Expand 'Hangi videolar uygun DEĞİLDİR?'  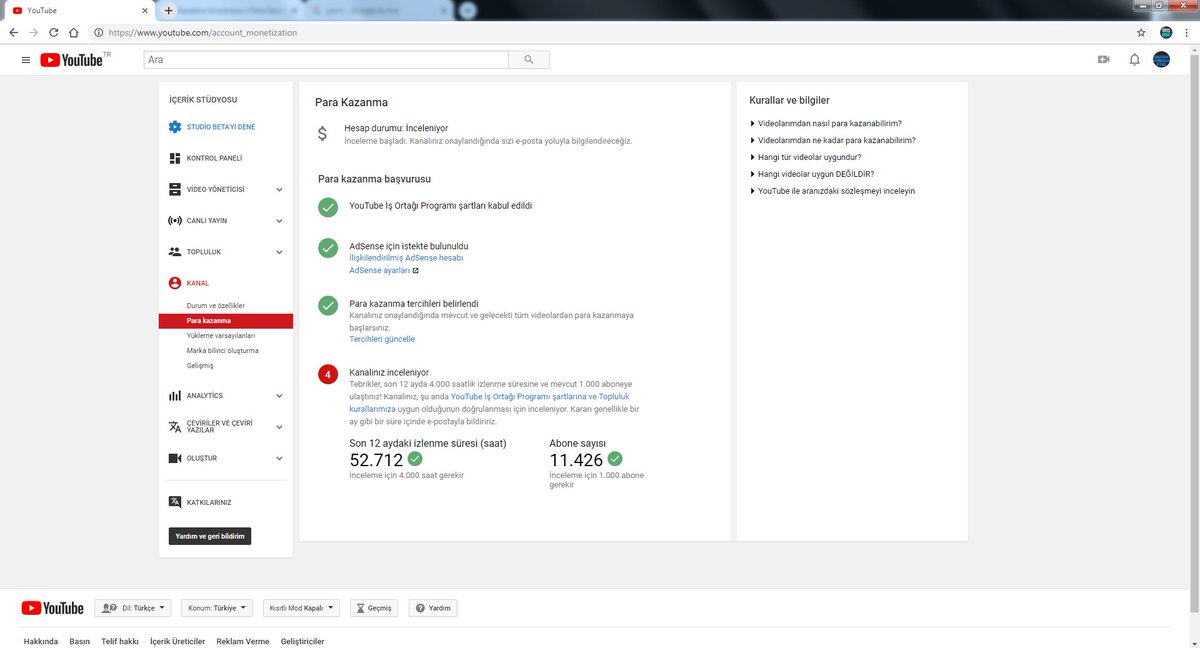coord(813,174)
